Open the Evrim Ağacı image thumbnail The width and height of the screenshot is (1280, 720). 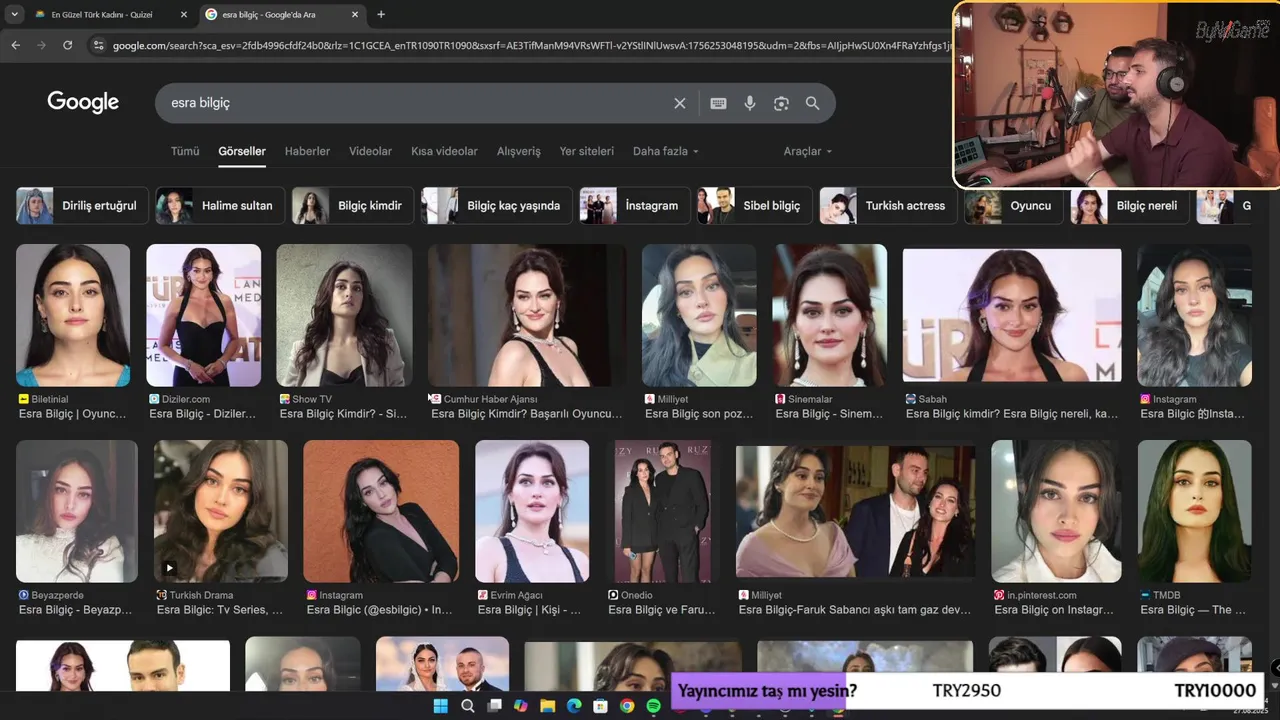(532, 511)
